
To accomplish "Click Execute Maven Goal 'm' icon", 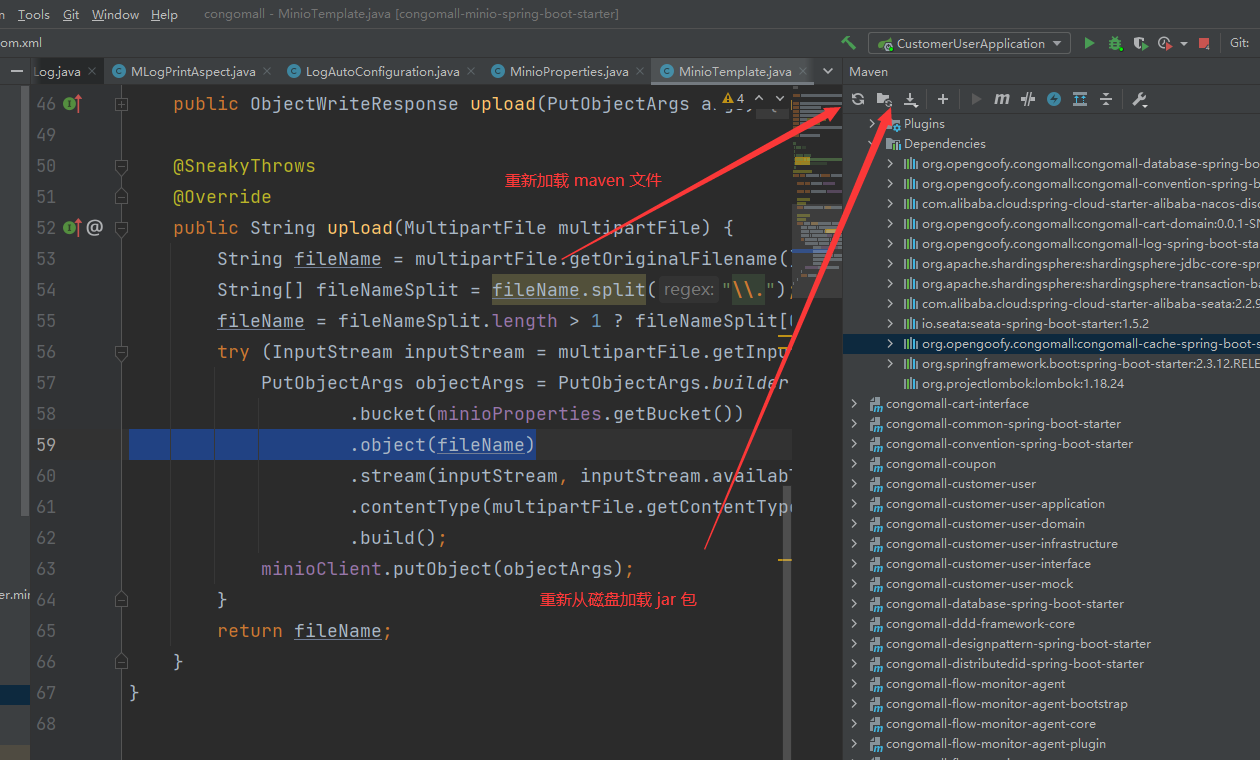I will point(1002,99).
